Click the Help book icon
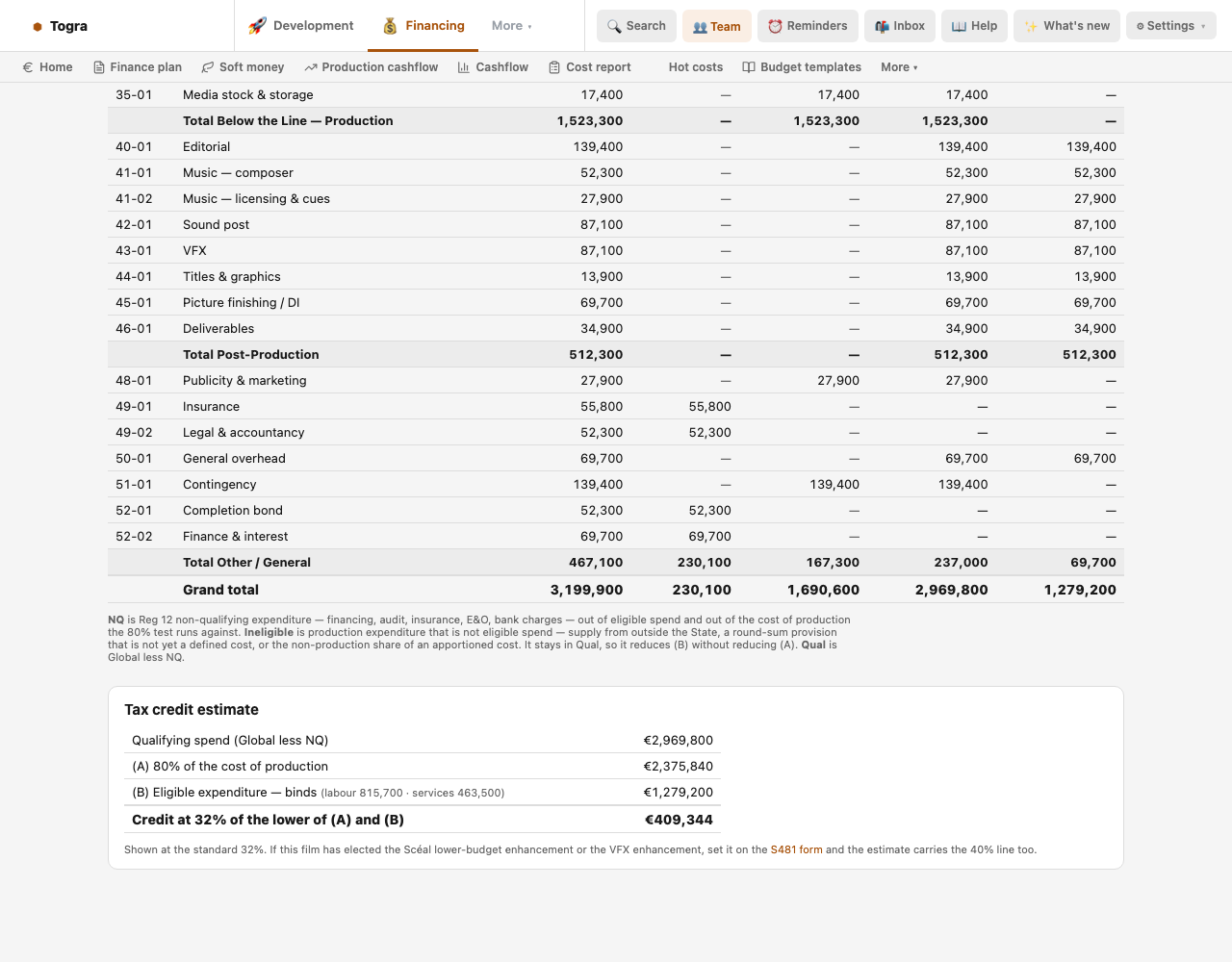Image resolution: width=1232 pixels, height=962 pixels. click(x=959, y=26)
